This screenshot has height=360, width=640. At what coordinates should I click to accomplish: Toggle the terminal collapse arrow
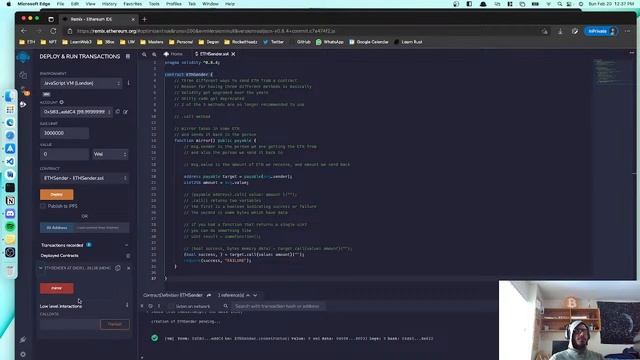pyautogui.click(x=142, y=306)
